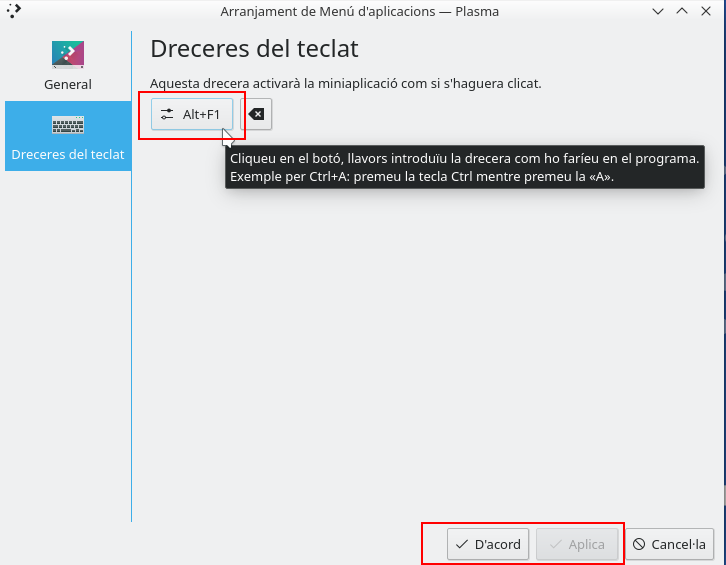
Task: Clear the Alt+F1 shortcut with backspace icon
Action: [257, 114]
